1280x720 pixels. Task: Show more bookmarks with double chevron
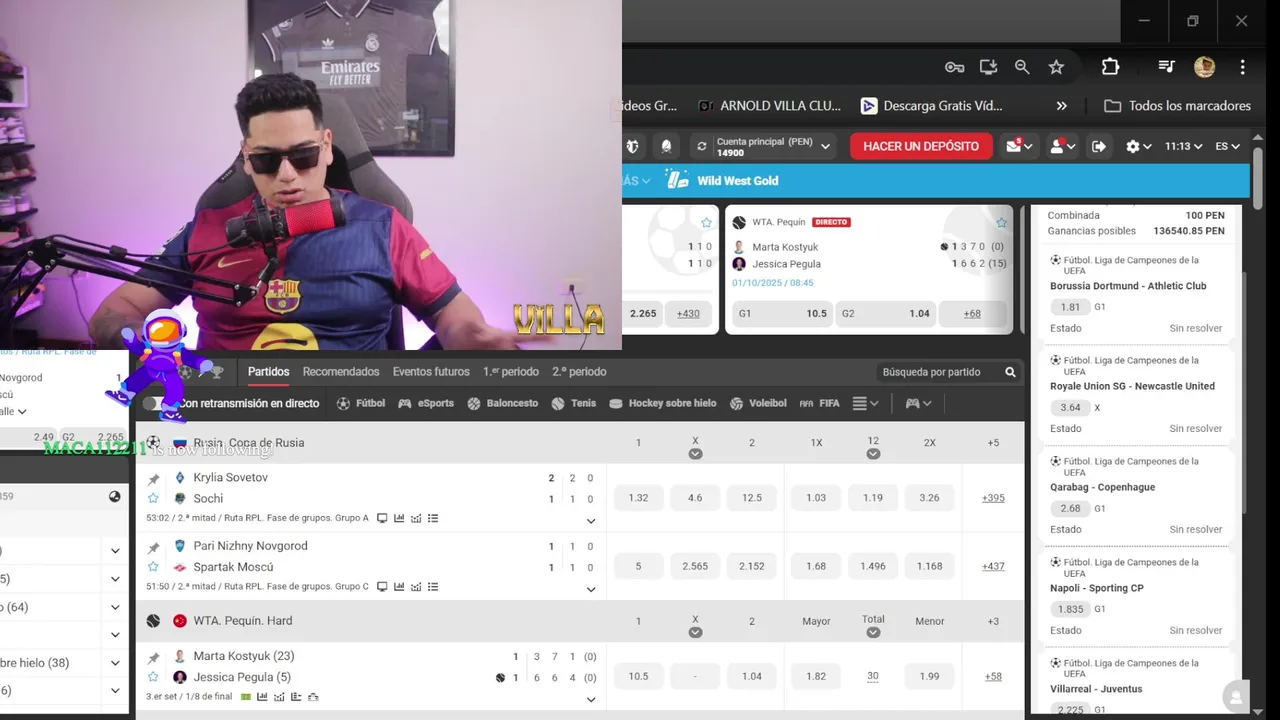coord(1061,106)
